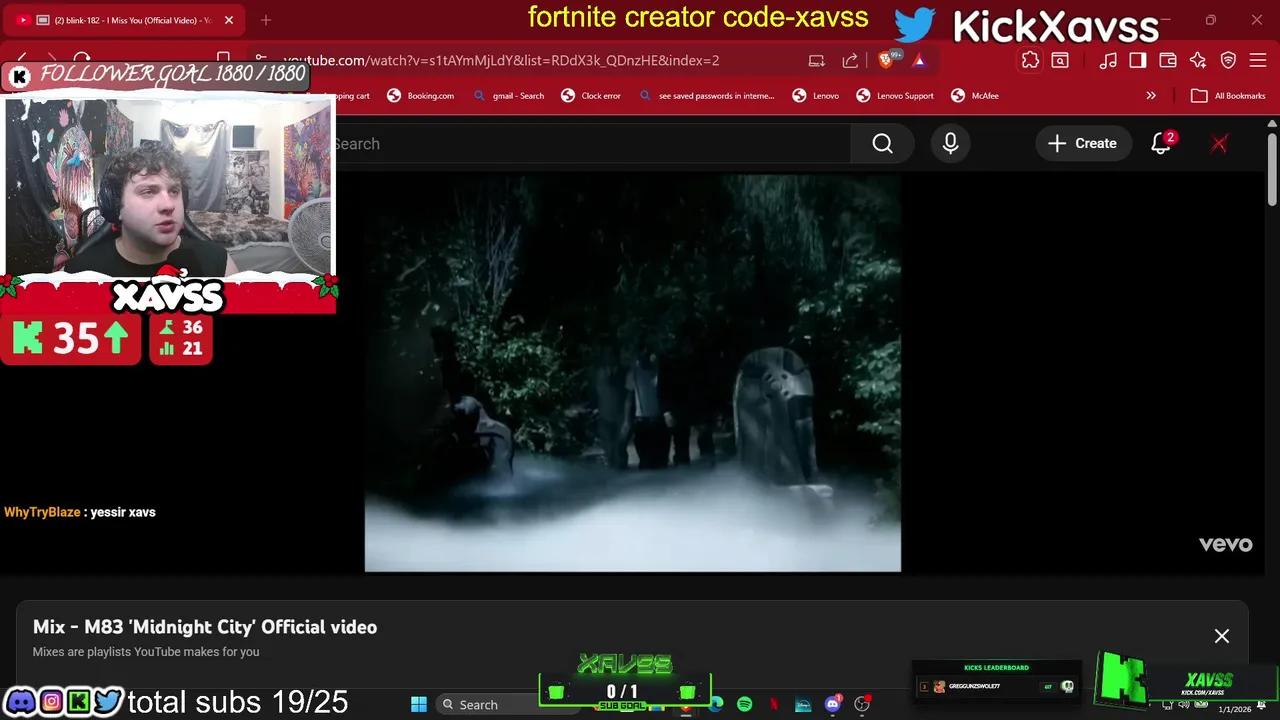Image resolution: width=1280 pixels, height=720 pixels.
Task: Close the Mix playlist panel
Action: 1222,636
